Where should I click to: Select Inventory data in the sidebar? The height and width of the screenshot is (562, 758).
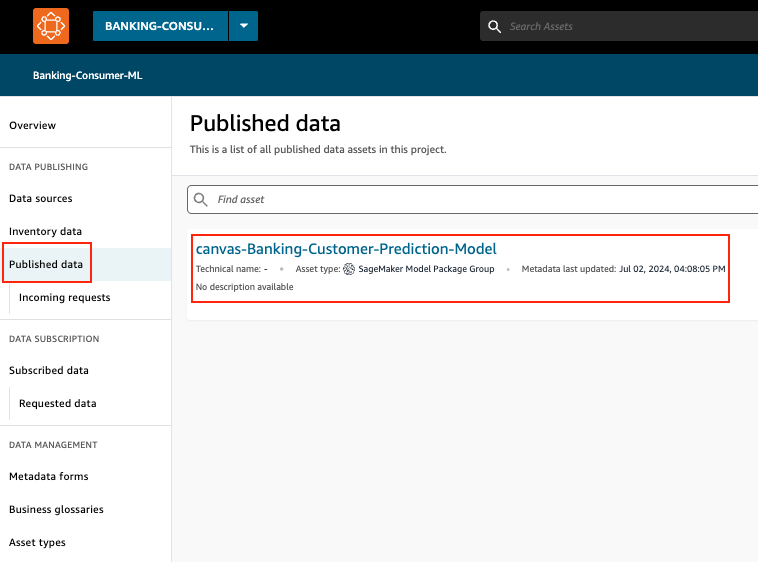[46, 231]
